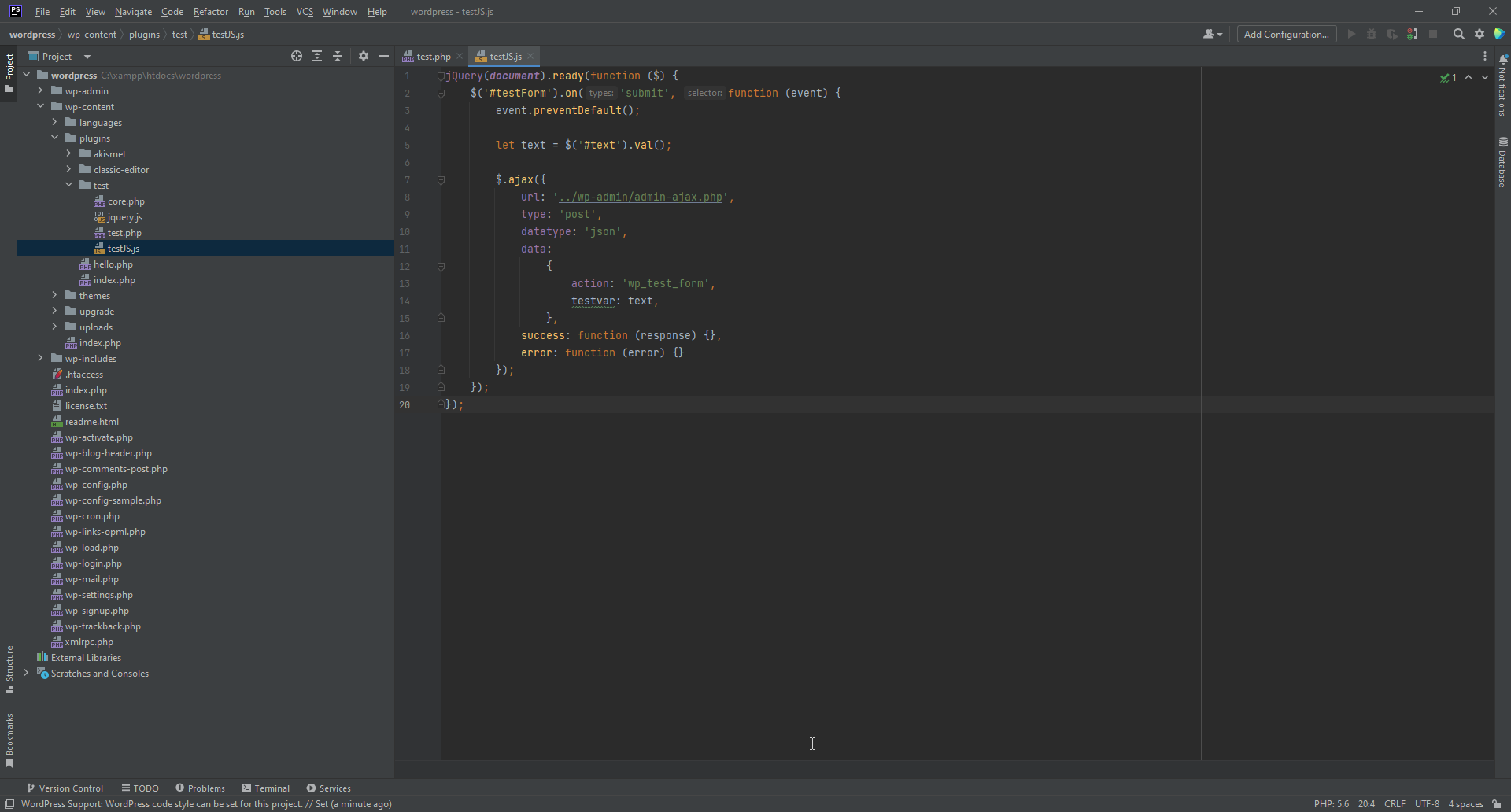Expand the languages folder
Screen dimensions: 1511x812
coord(55,122)
